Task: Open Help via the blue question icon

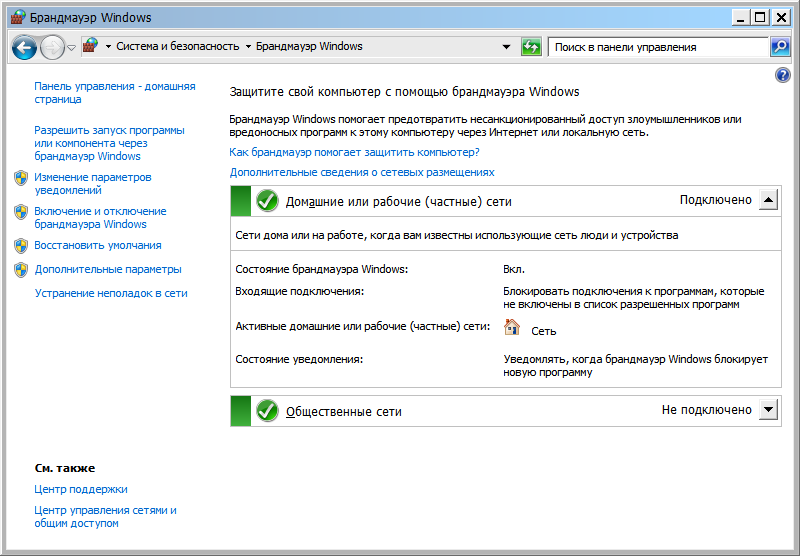Action: 782,75
